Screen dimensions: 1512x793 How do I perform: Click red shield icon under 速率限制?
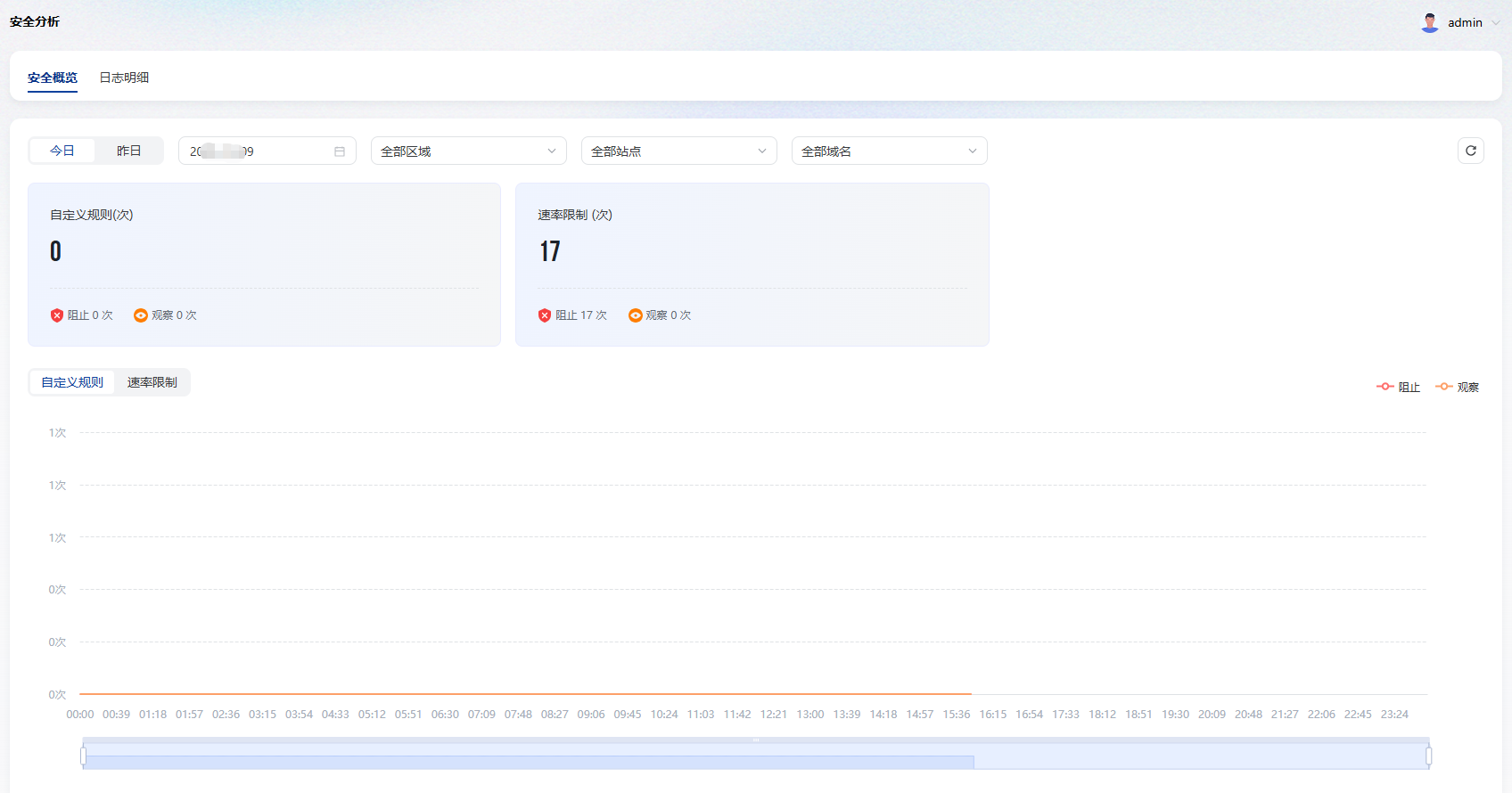[x=545, y=315]
